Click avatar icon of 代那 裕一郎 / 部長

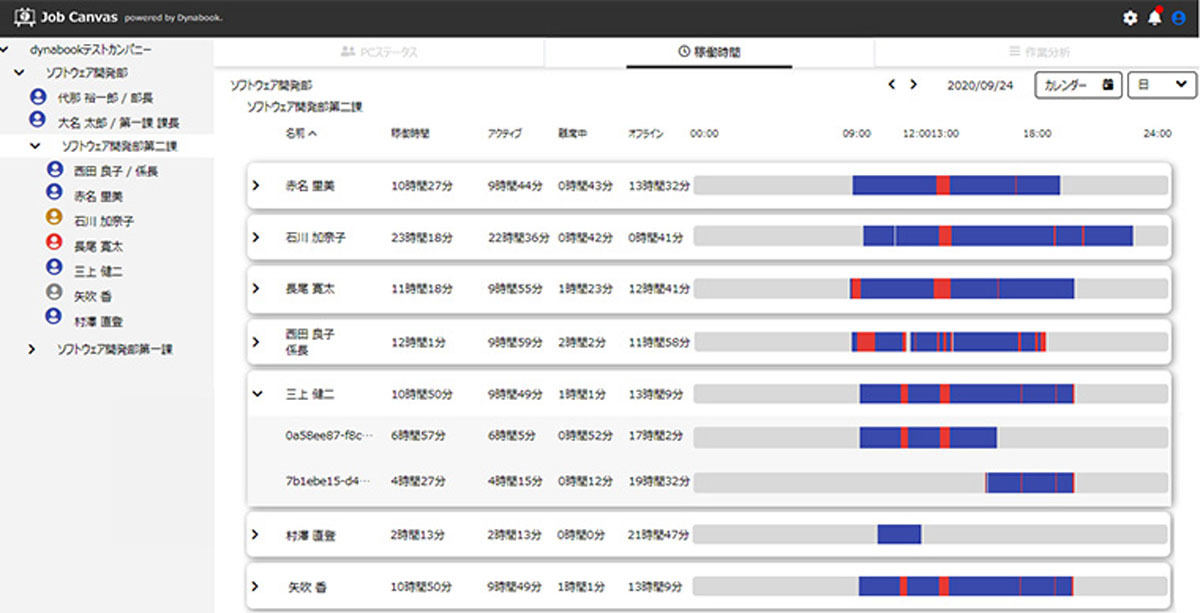pyautogui.click(x=38, y=97)
